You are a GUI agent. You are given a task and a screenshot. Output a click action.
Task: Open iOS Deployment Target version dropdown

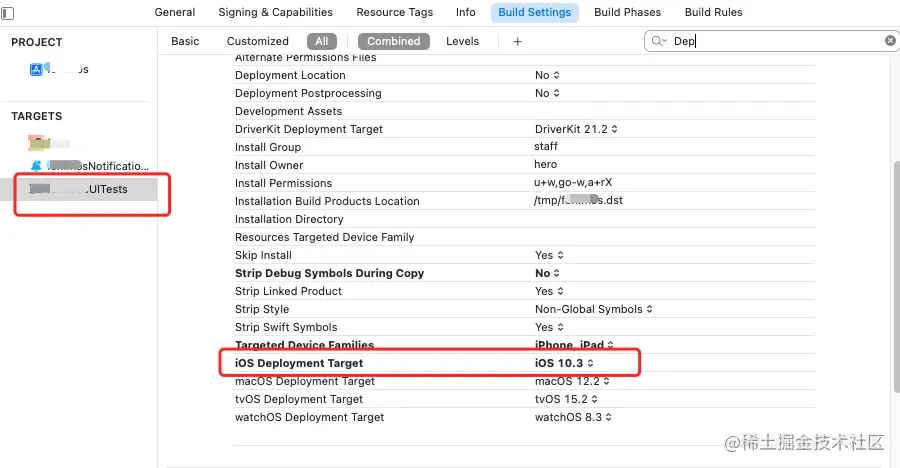coord(565,363)
